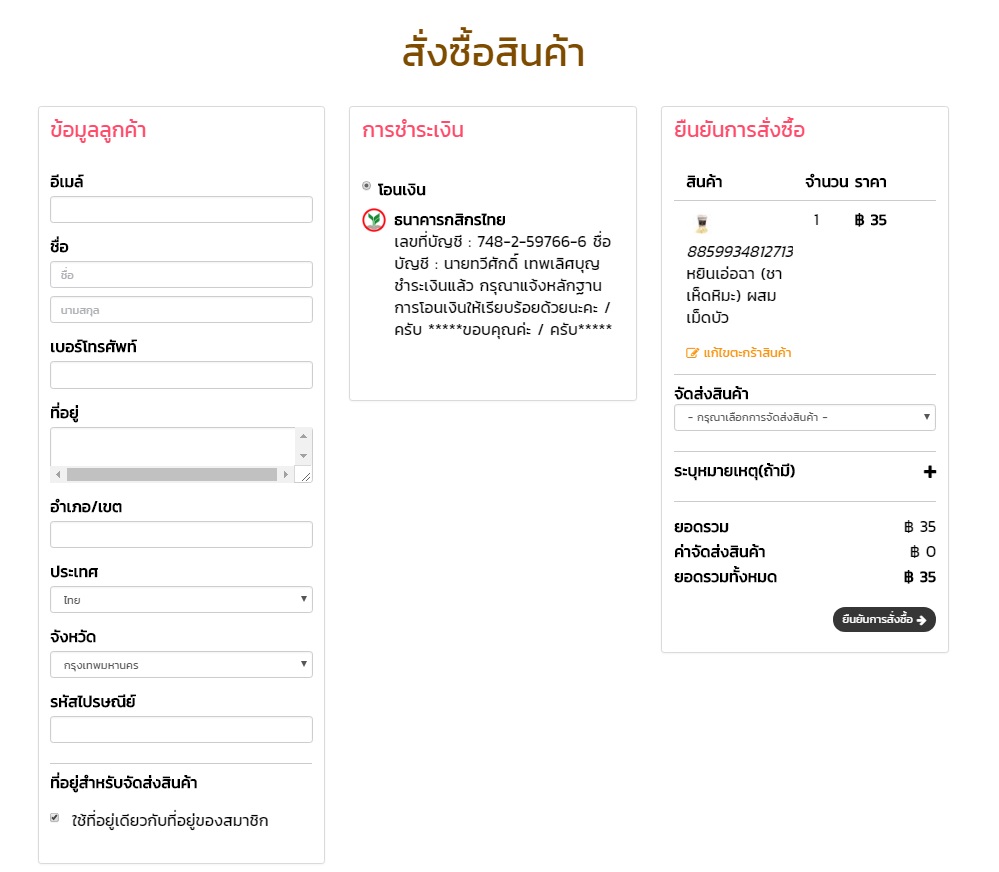Open the ประเทศ country dropdown
999x872 pixels.
(x=181, y=600)
